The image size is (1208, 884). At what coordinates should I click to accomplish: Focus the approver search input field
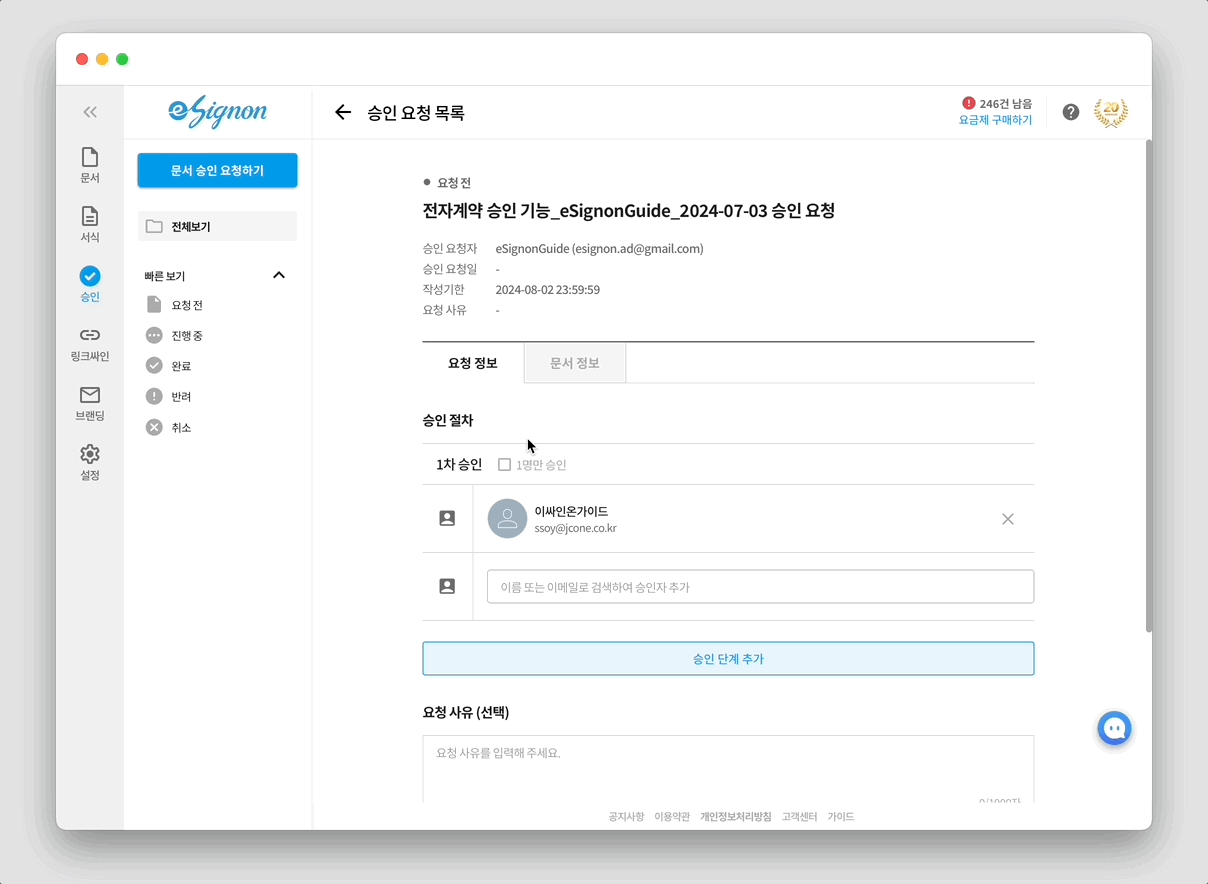[x=760, y=587]
